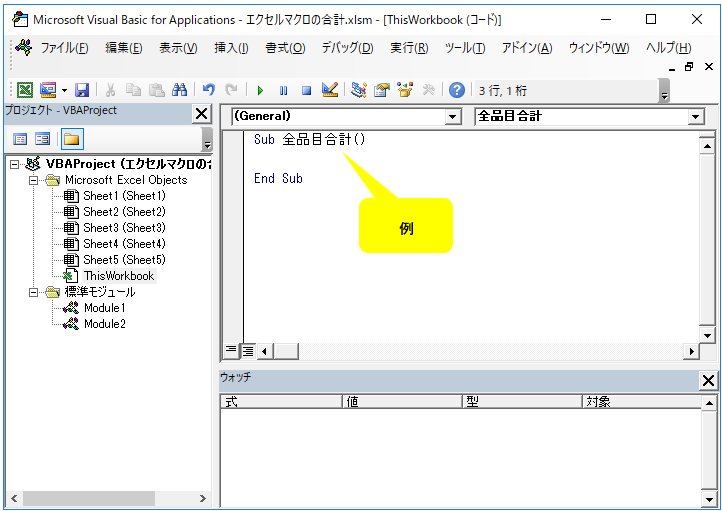Viewport: 722px width, 511px height.
Task: Open the 全品目合計 procedure dropdown
Action: 695,116
